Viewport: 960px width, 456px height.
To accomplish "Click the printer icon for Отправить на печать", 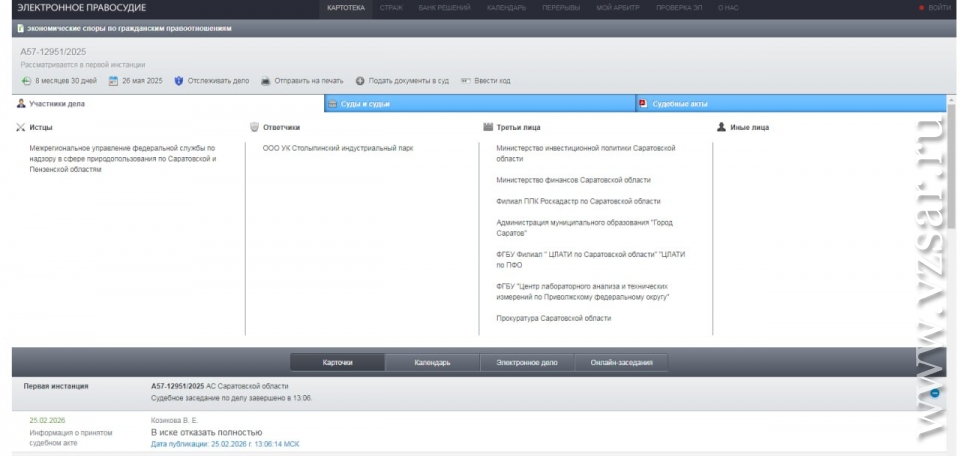I will (265, 81).
